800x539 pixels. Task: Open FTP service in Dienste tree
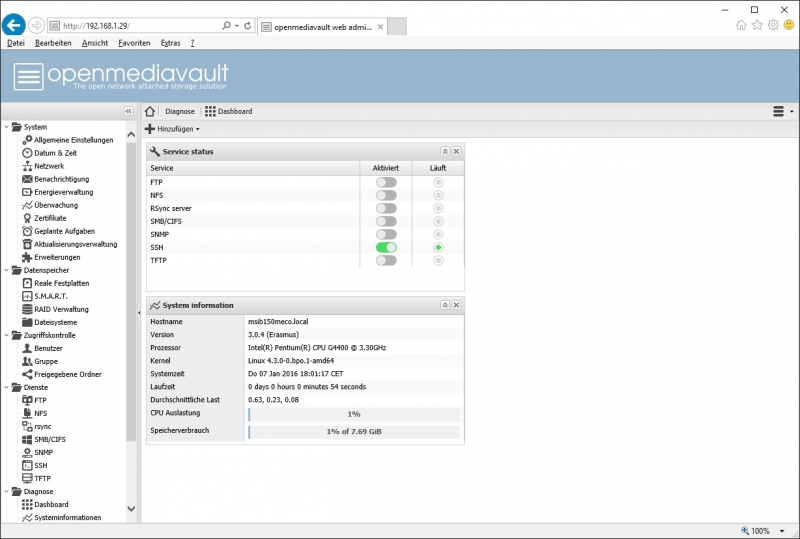pyautogui.click(x=34, y=400)
